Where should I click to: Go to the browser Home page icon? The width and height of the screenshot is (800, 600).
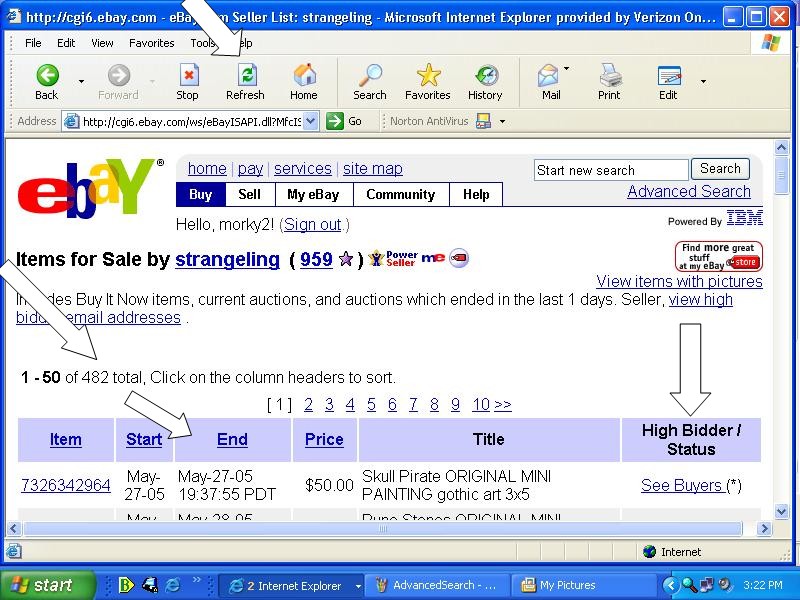pos(304,82)
